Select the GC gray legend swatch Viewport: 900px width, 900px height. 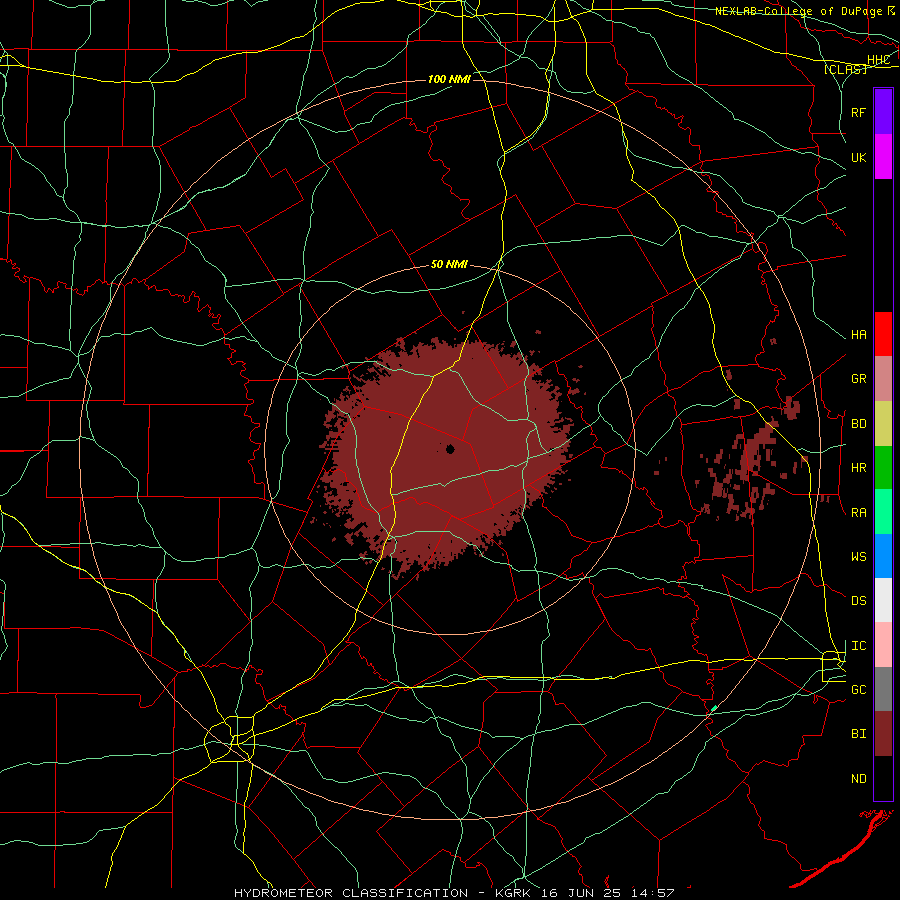coord(883,689)
